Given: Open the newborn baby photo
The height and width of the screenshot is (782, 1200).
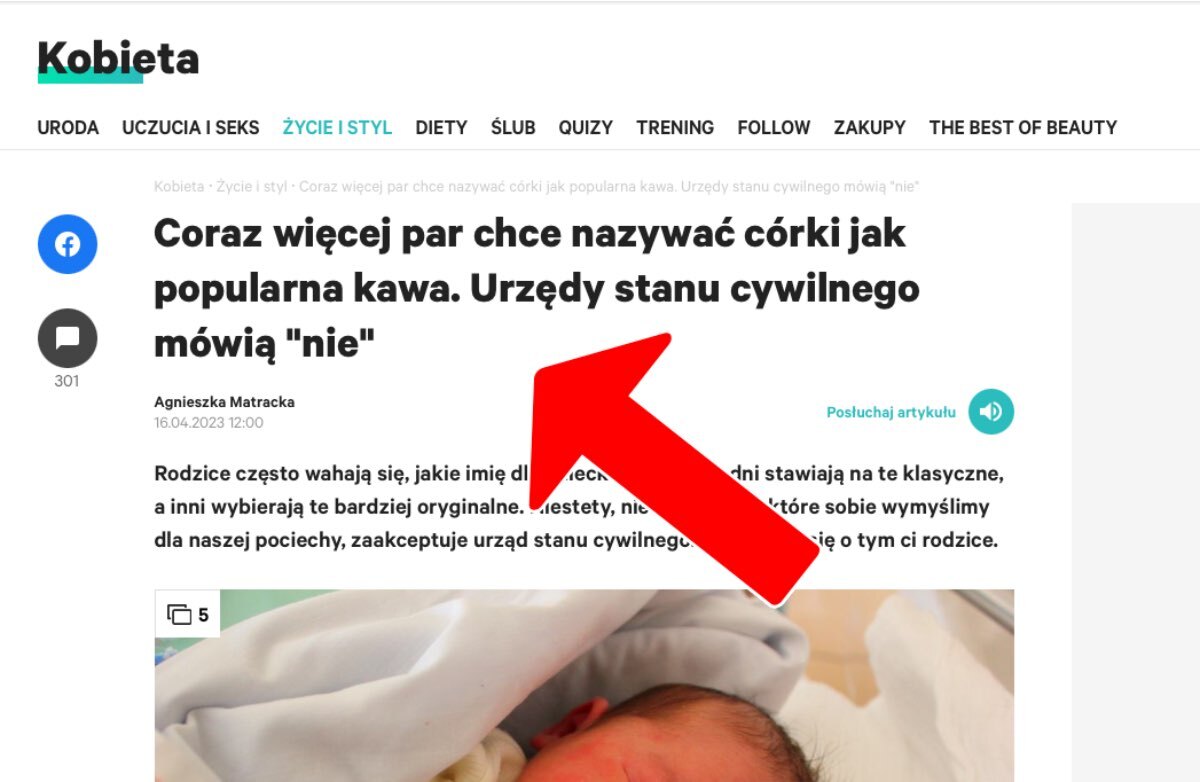Looking at the screenshot, I should pyautogui.click(x=584, y=686).
